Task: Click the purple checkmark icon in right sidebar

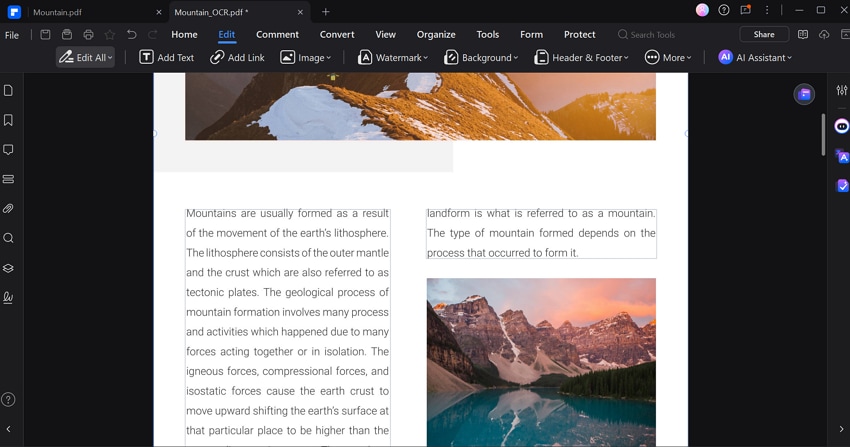Action: (x=842, y=186)
